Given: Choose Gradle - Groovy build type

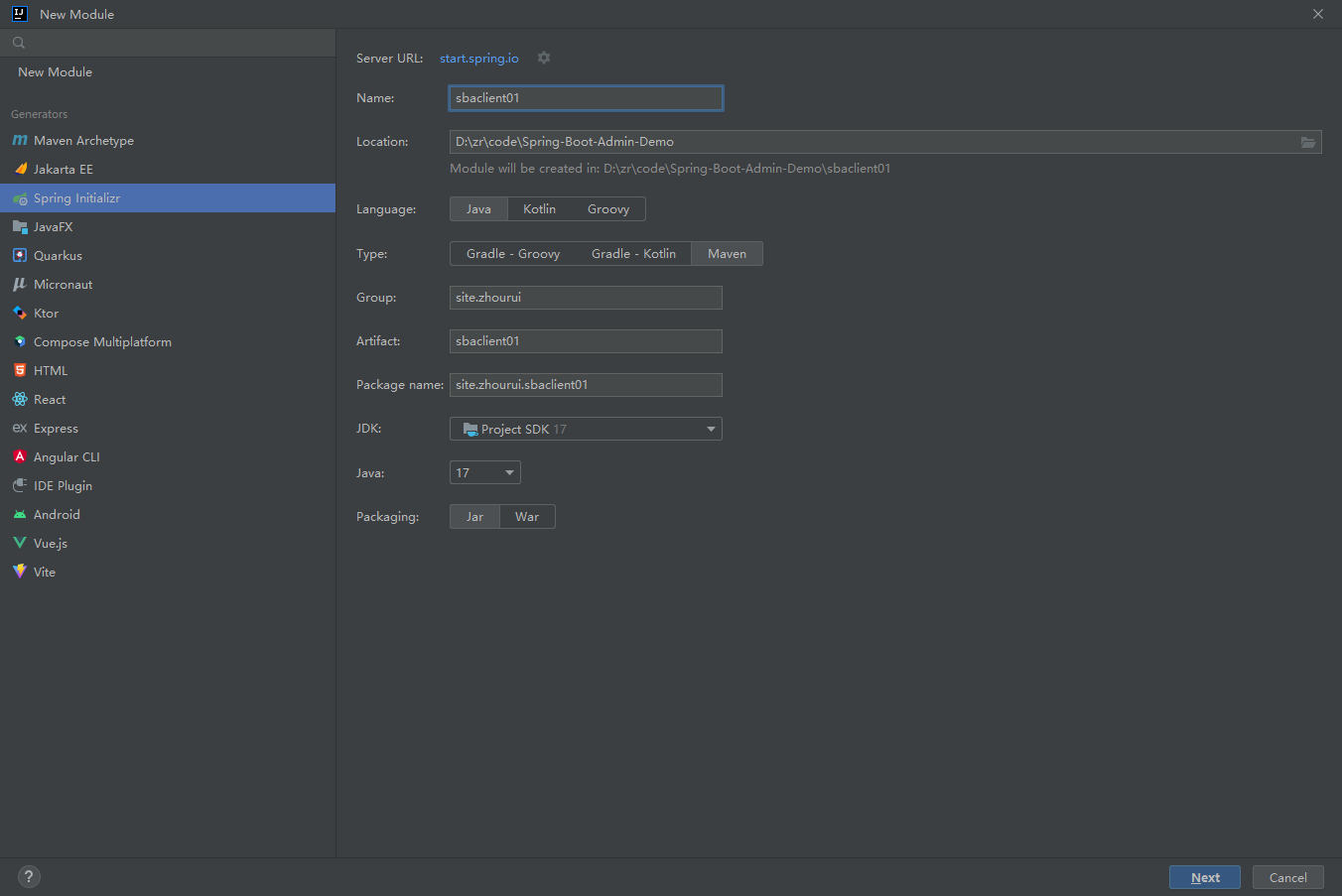Looking at the screenshot, I should coord(513,254).
